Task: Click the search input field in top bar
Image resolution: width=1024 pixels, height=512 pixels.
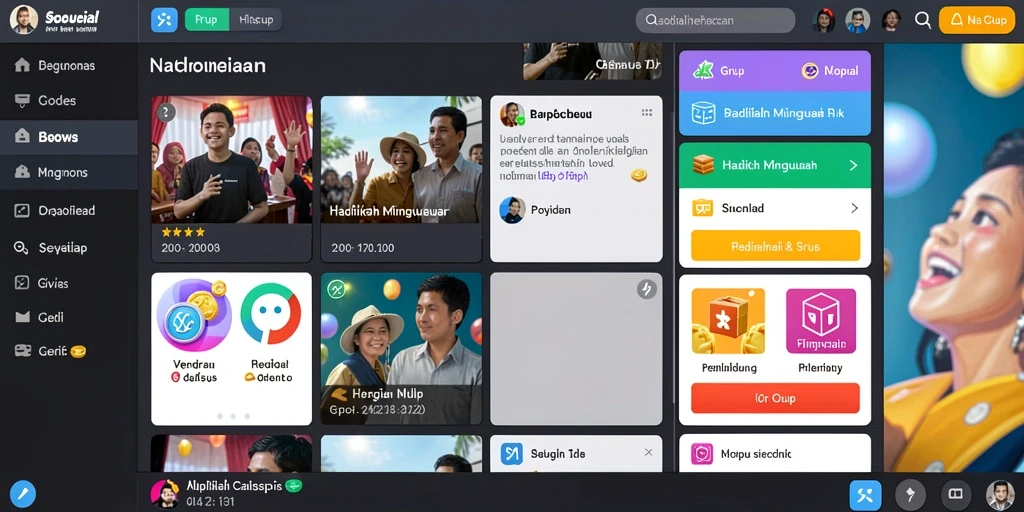Action: pos(715,20)
